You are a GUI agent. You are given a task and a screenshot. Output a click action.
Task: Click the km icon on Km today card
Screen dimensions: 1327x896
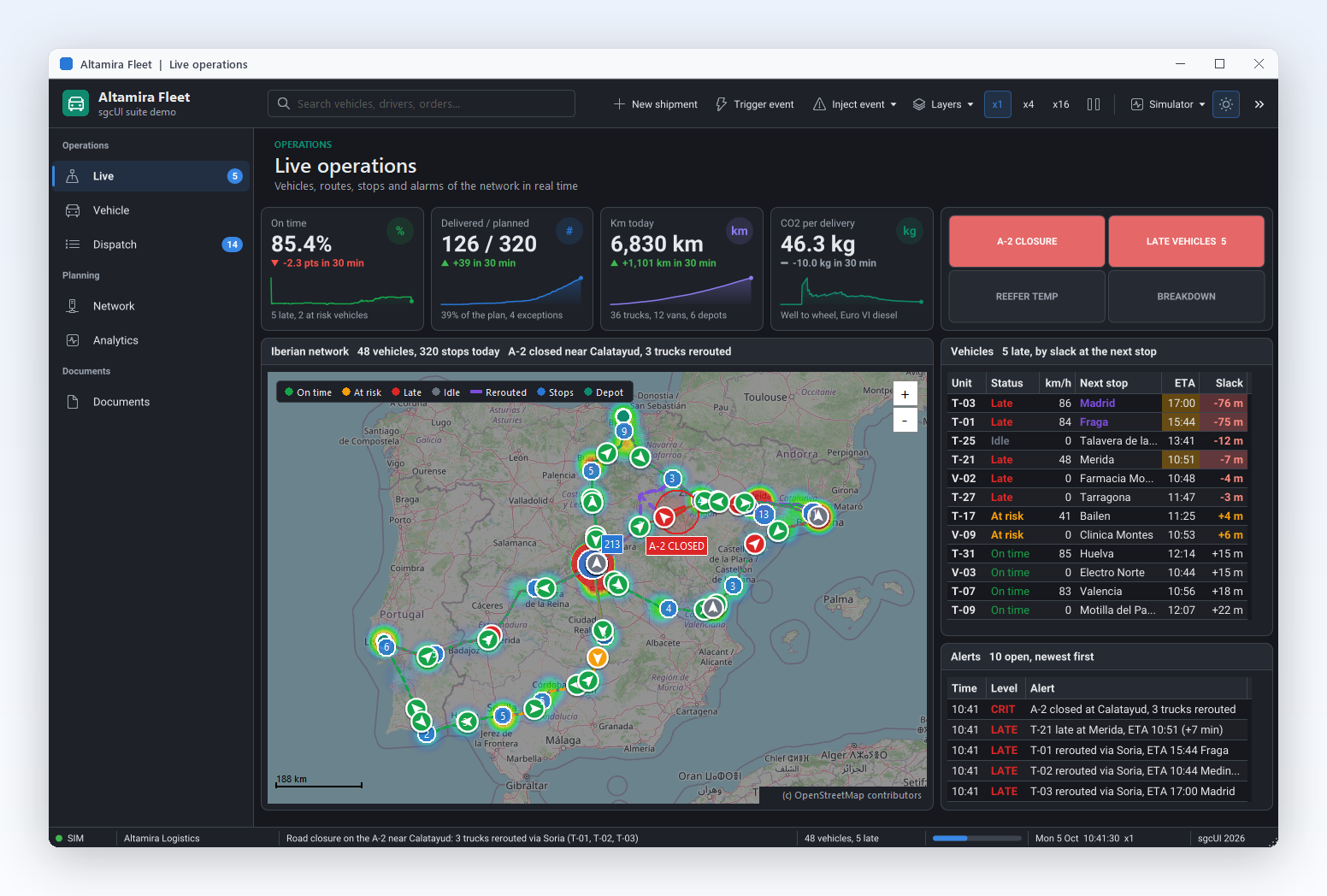[740, 230]
